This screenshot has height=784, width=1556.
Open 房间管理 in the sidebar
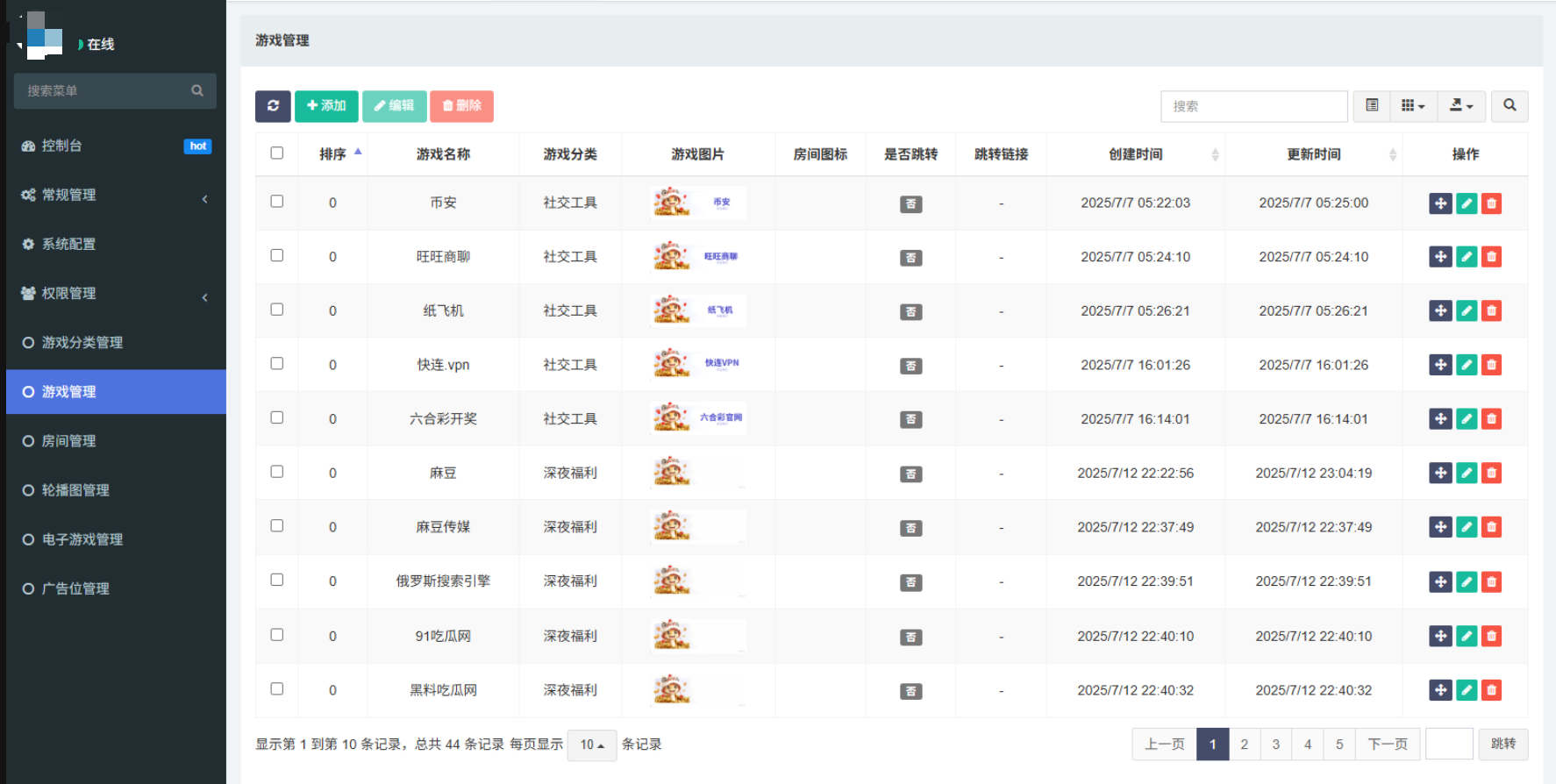(69, 441)
